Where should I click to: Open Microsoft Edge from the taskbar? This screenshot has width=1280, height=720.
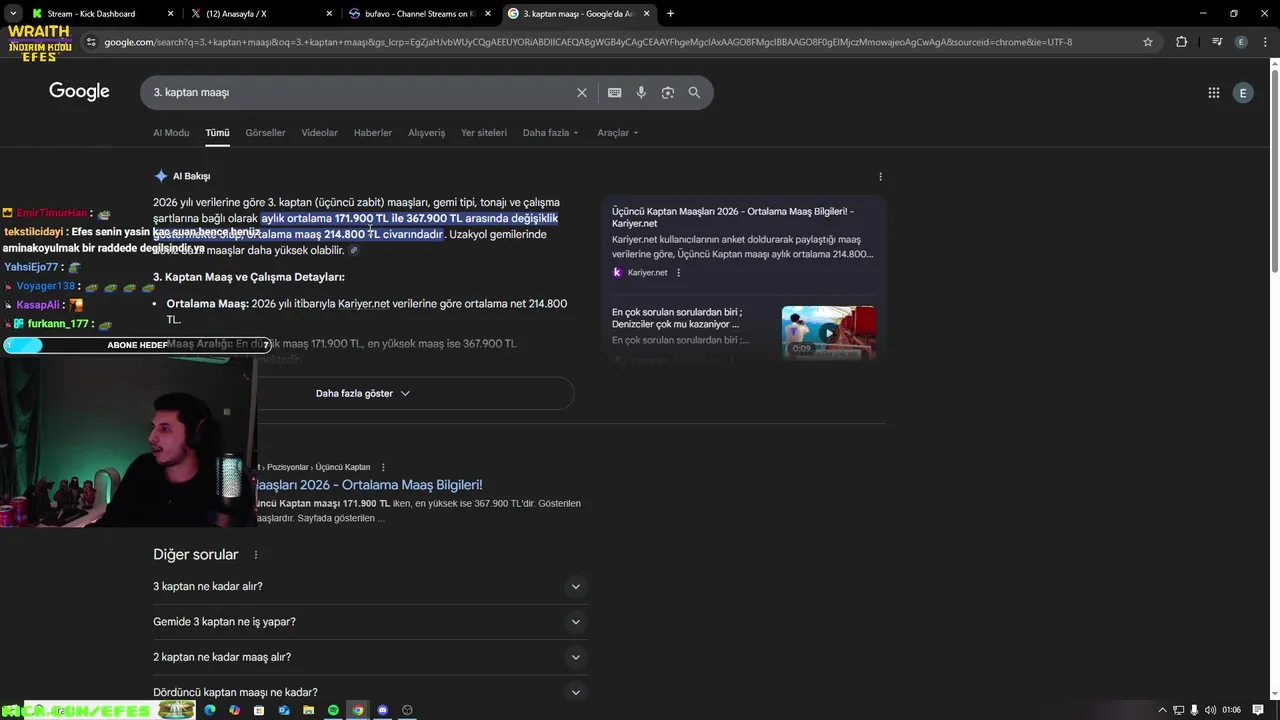coord(209,710)
